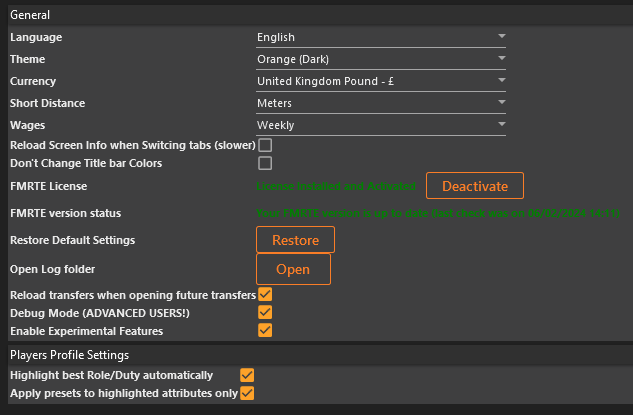Image resolution: width=633 pixels, height=415 pixels.
Task: Toggle Apply presets to highlighted attributes only
Action: (247, 393)
